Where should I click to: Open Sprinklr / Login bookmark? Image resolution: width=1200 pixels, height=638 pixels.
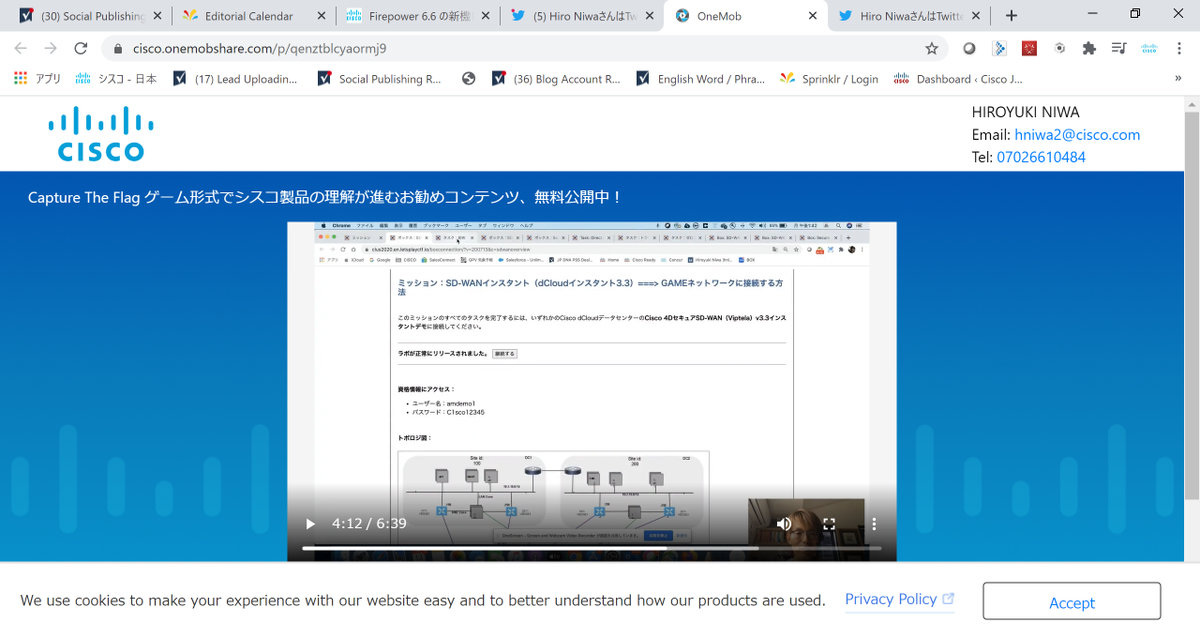coord(829,79)
